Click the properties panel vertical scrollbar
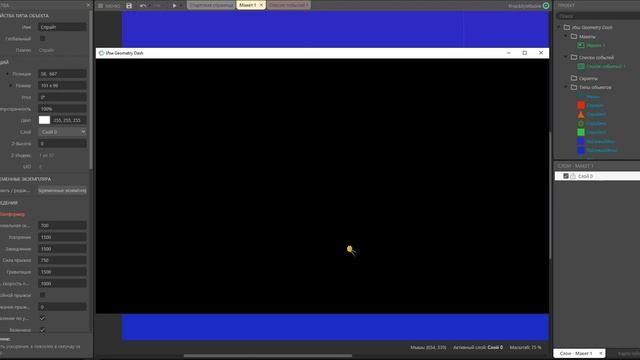Image resolution: width=640 pixels, height=360 pixels. coord(91,90)
